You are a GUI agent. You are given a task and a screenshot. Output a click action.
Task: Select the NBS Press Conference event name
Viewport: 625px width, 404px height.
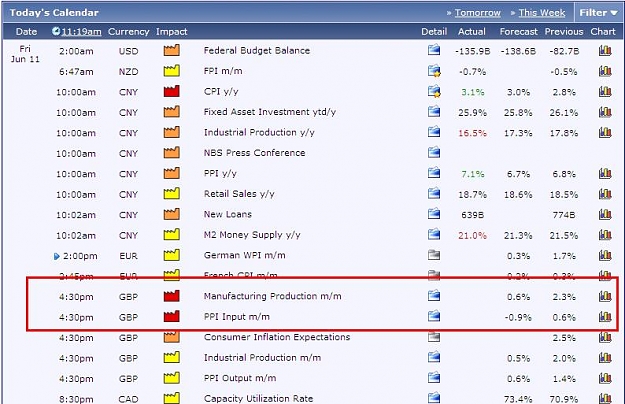click(x=254, y=153)
